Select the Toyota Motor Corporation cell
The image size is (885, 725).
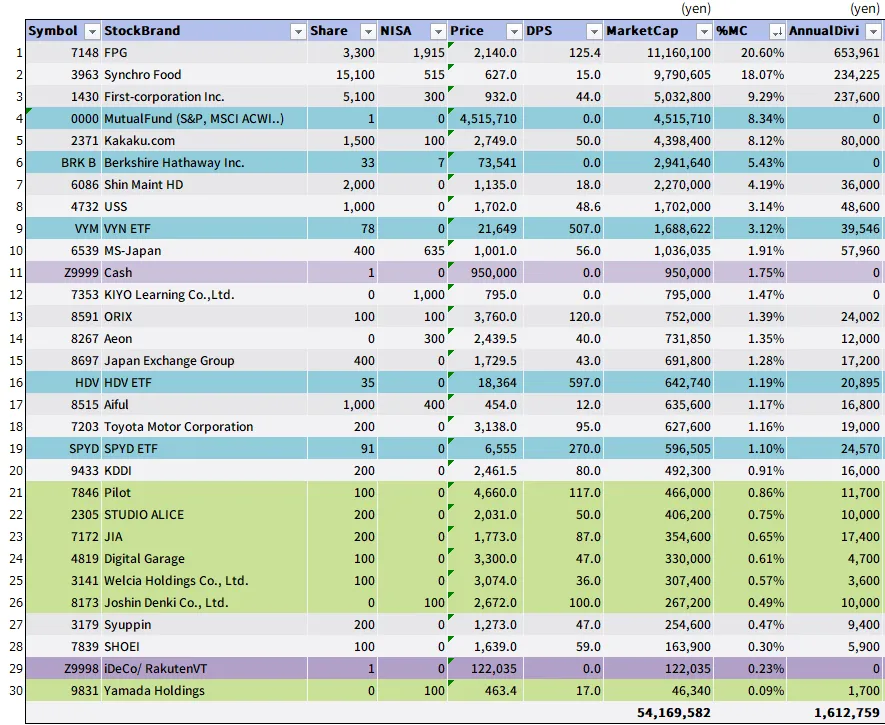point(200,427)
